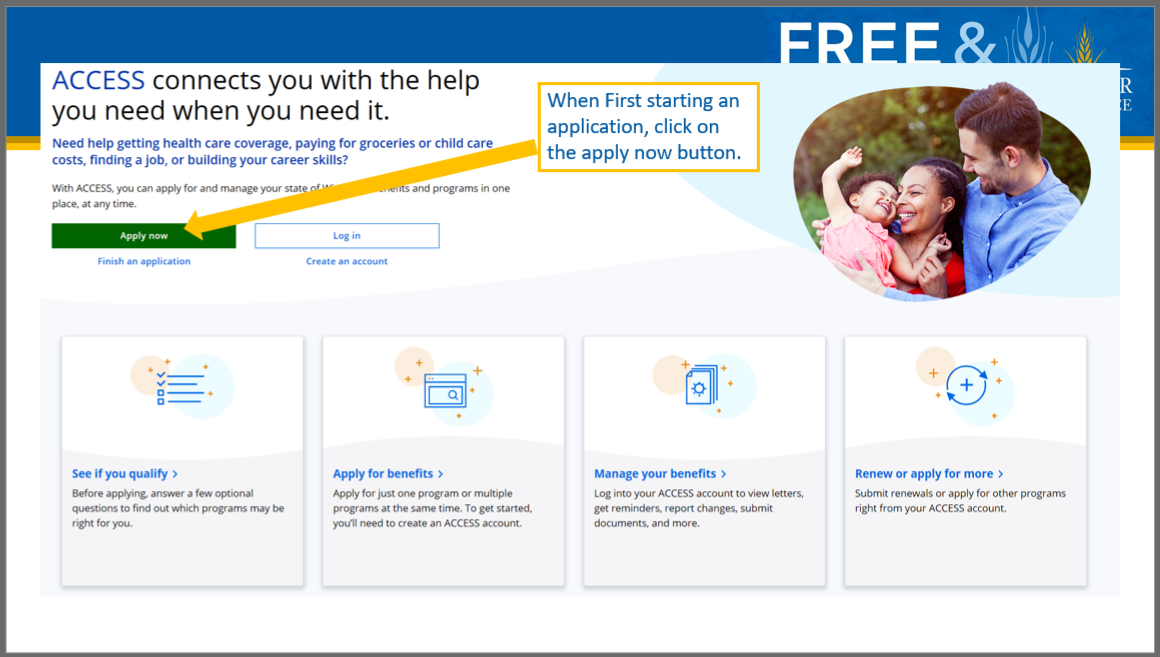Image resolution: width=1160 pixels, height=657 pixels.
Task: Click the circular renew plus icon
Action: click(x=965, y=385)
